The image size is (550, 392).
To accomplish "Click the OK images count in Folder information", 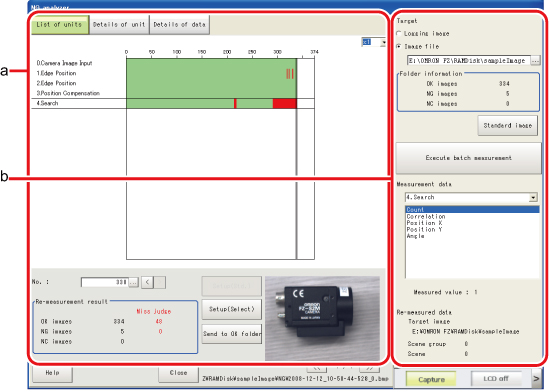I will click(504, 84).
